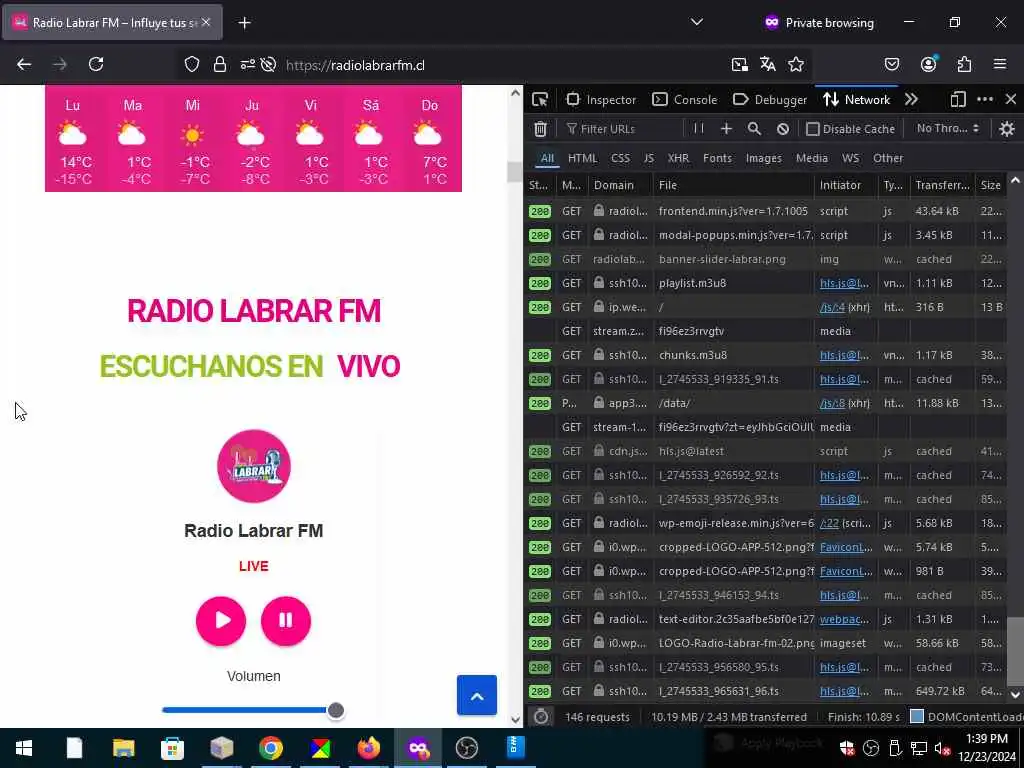Open the devtools three-dot options menu
Image resolution: width=1024 pixels, height=768 pixels.
point(985,99)
